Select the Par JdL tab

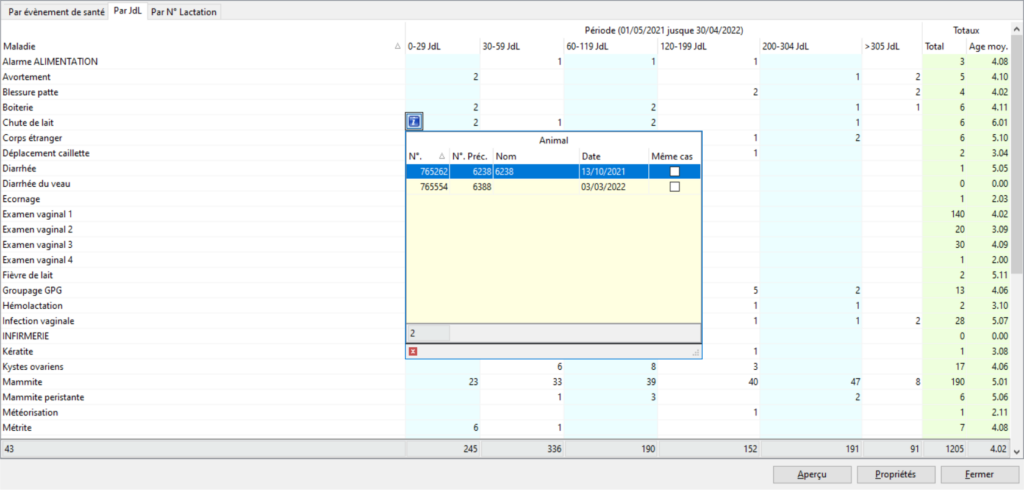click(128, 12)
